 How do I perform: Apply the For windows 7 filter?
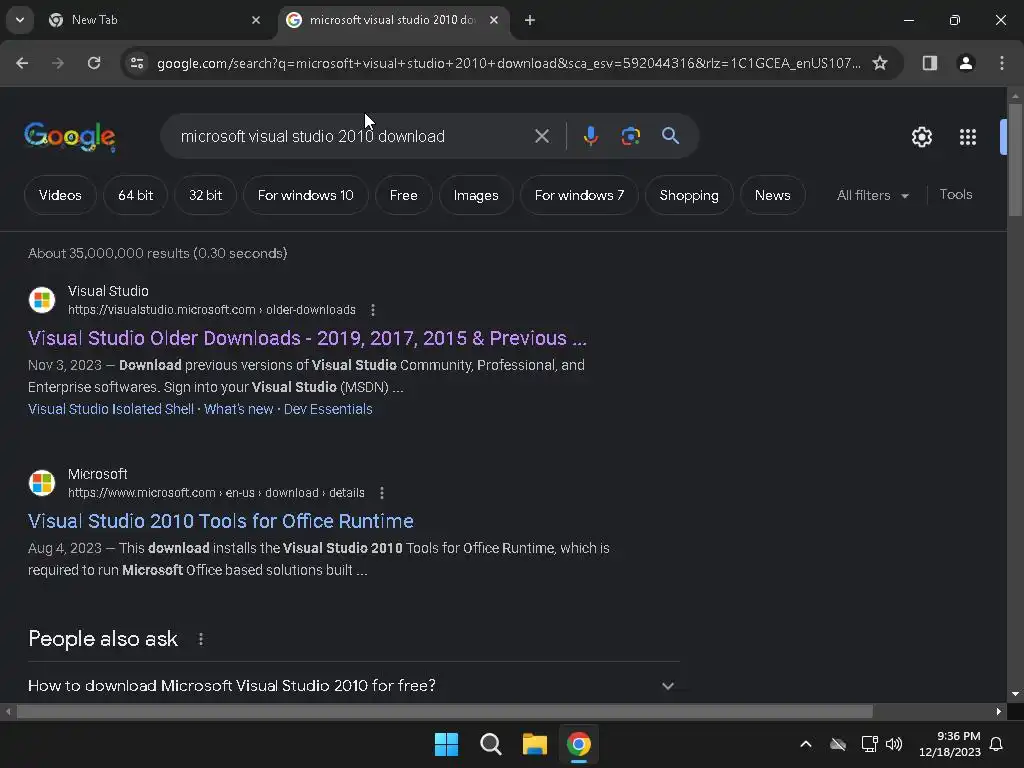[579, 195]
